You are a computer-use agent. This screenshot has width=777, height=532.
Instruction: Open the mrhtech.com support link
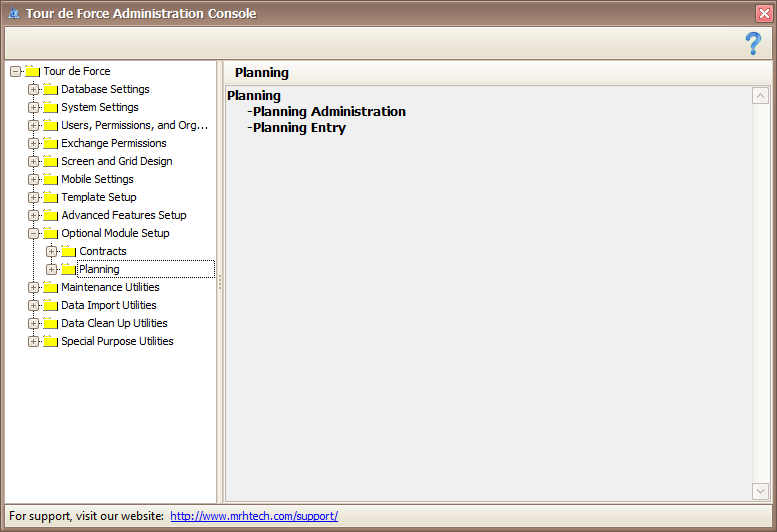[x=254, y=516]
